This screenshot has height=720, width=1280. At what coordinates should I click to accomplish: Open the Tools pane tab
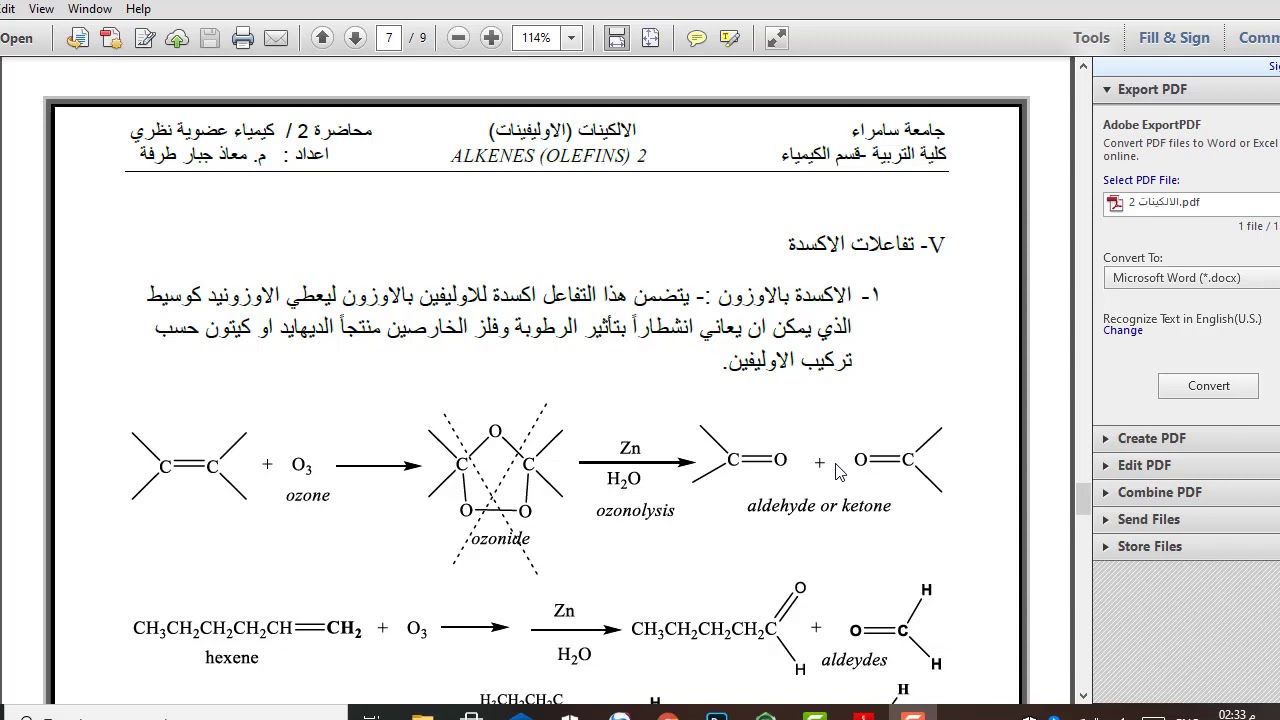point(1091,38)
